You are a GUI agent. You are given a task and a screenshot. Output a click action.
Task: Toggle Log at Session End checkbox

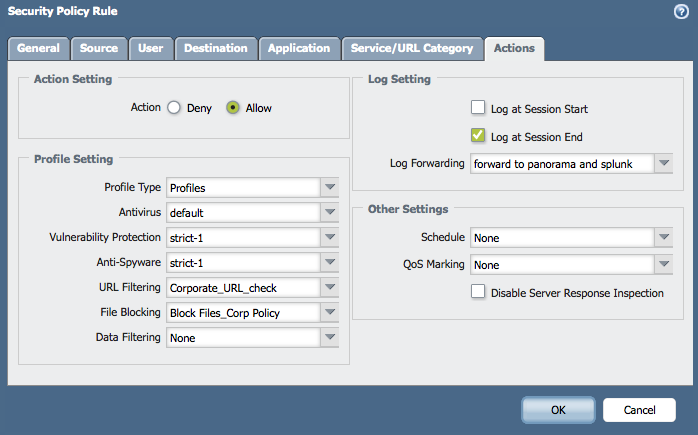[x=478, y=136]
